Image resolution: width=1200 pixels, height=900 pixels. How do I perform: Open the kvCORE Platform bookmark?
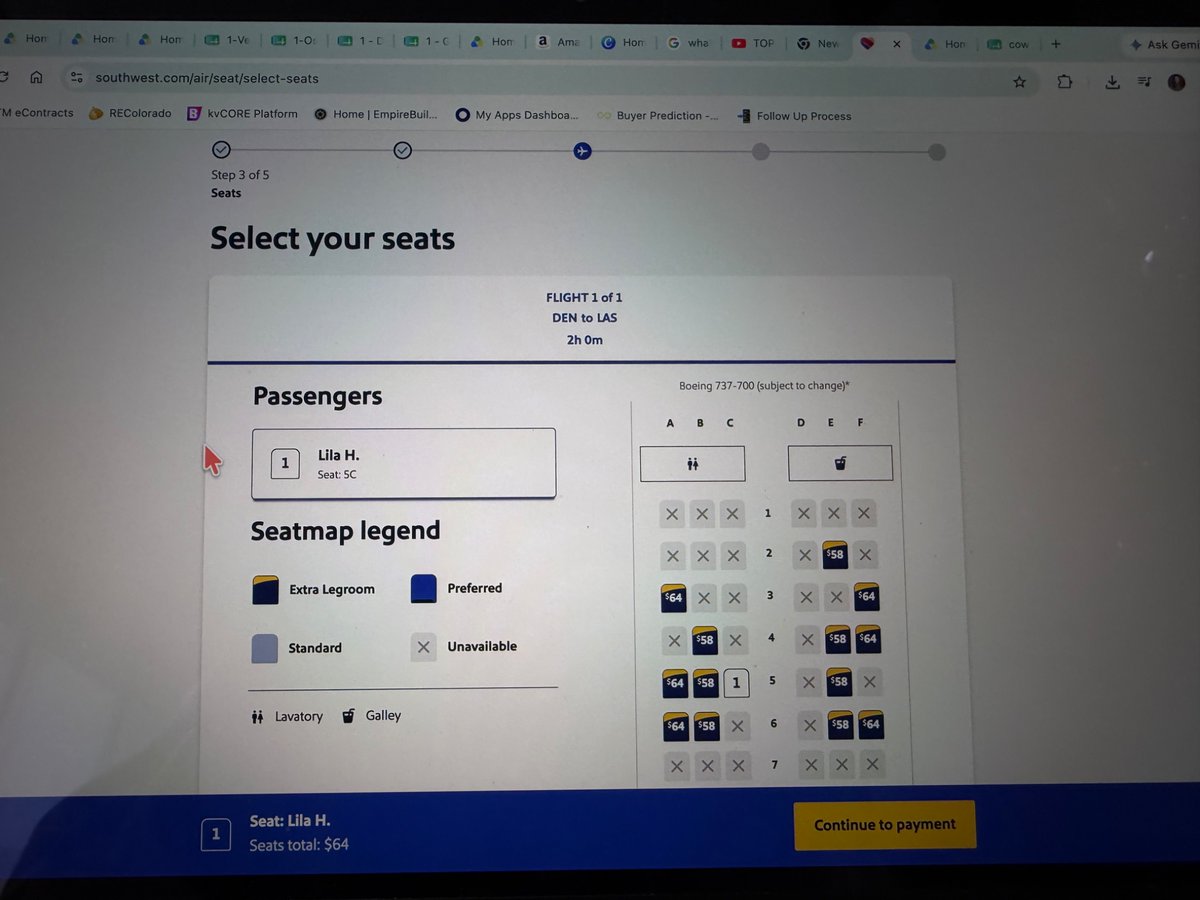point(243,114)
